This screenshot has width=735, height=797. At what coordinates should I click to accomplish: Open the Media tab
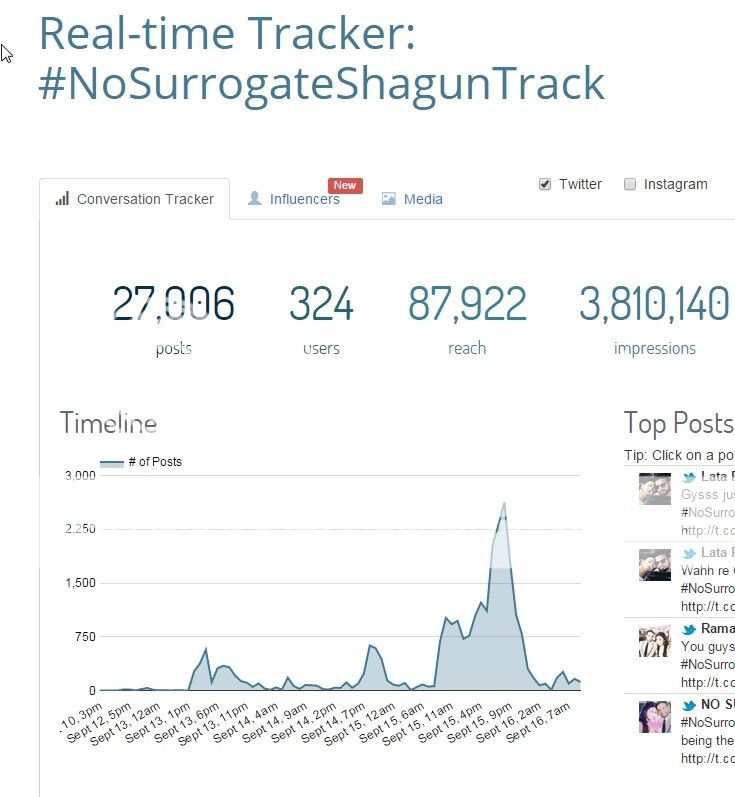423,199
